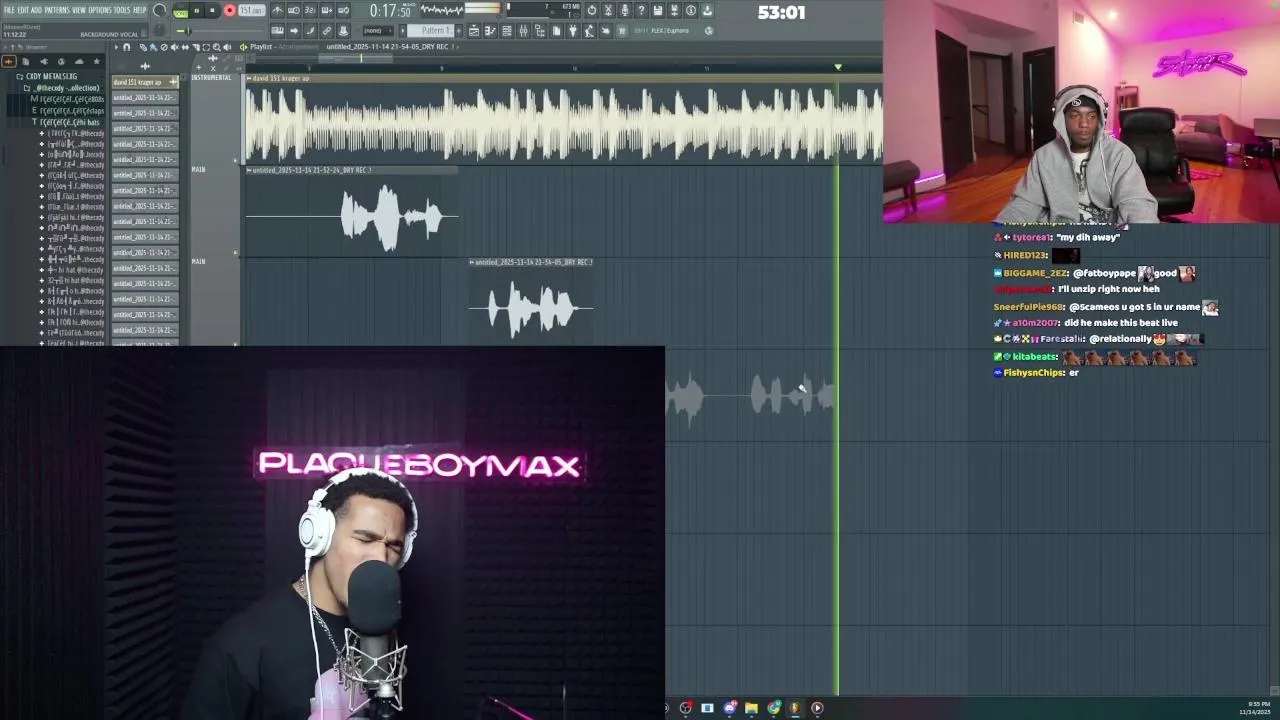Click the question mark help icon
The width and height of the screenshot is (1280, 720).
click(641, 11)
